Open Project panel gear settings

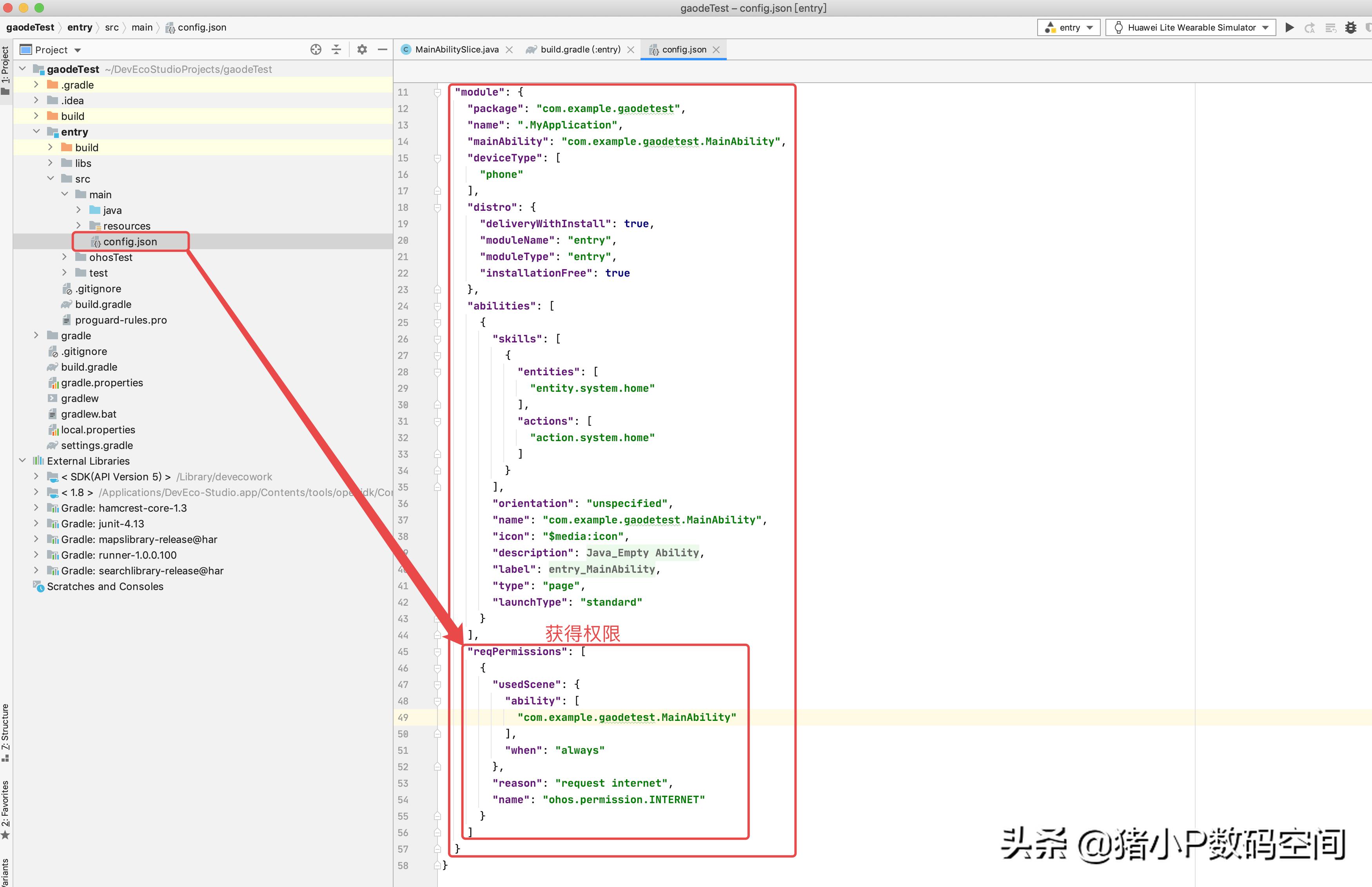pos(362,49)
